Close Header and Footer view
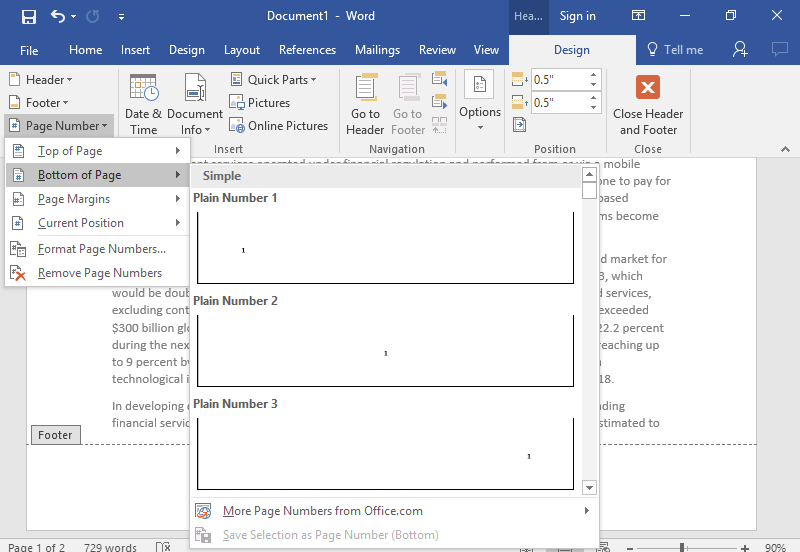Screen dimensions: 800x552 [x=648, y=104]
